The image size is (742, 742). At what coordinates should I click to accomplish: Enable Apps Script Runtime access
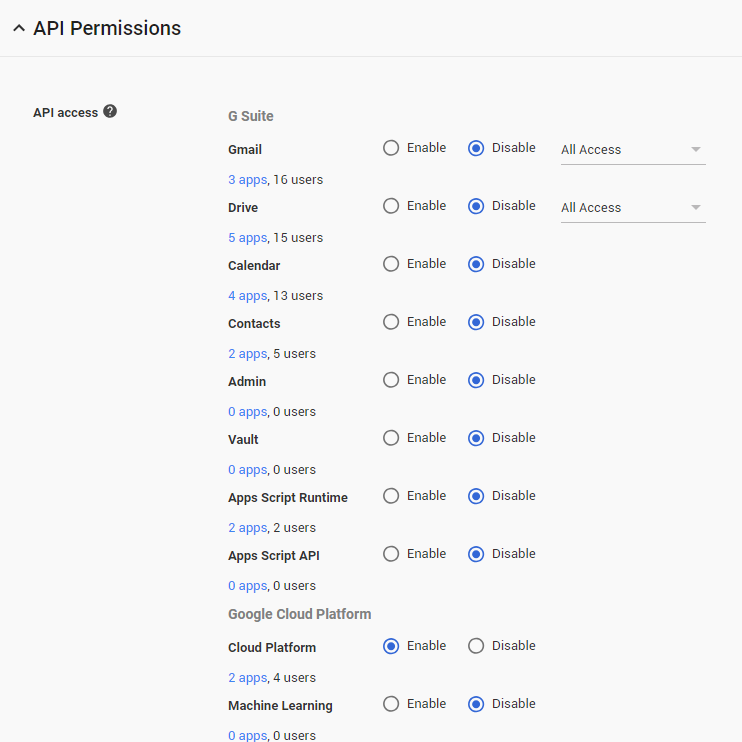pyautogui.click(x=391, y=496)
